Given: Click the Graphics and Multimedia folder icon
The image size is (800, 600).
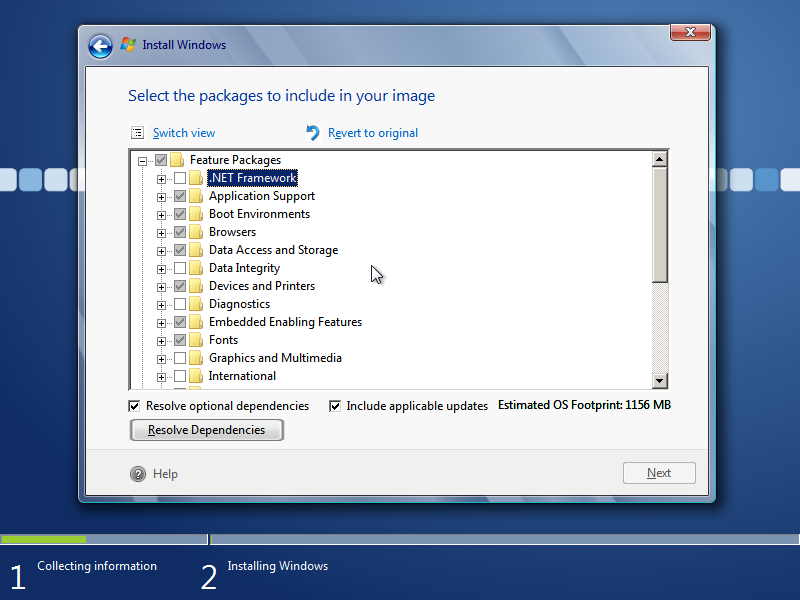Looking at the screenshot, I should [196, 358].
